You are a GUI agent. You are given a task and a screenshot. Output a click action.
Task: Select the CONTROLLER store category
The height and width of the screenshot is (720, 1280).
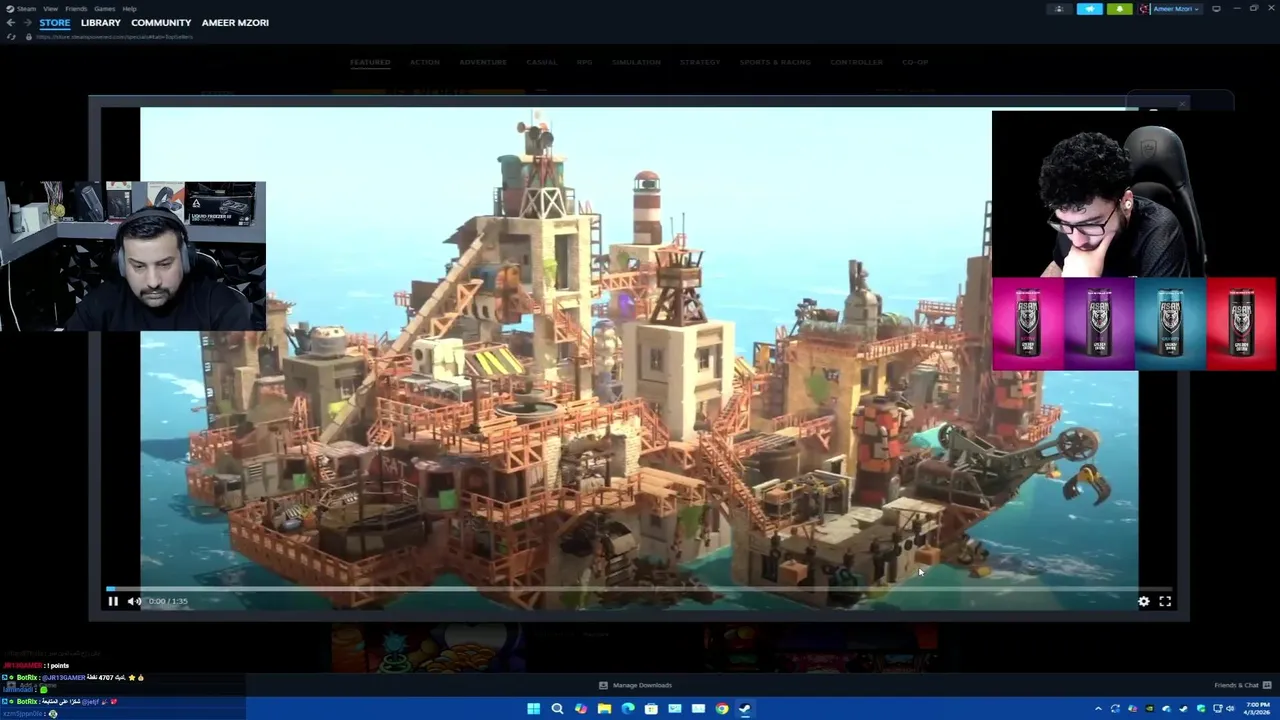tap(856, 62)
